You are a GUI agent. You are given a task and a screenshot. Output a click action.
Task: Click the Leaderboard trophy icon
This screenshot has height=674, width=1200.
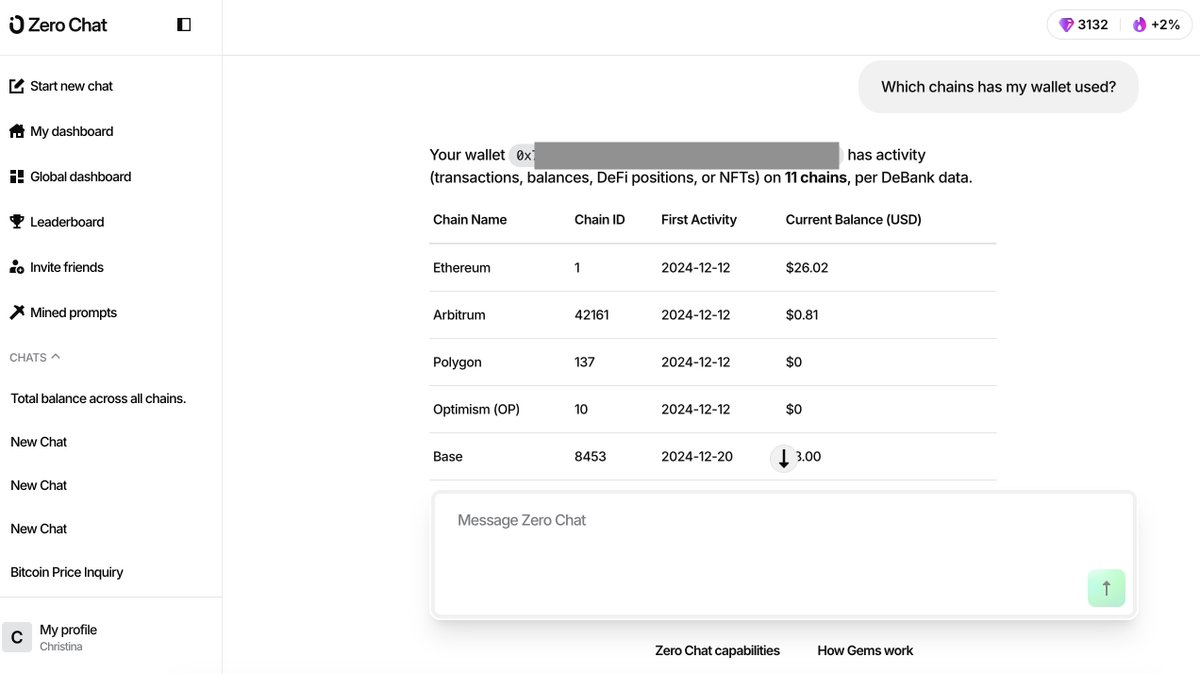(x=17, y=222)
